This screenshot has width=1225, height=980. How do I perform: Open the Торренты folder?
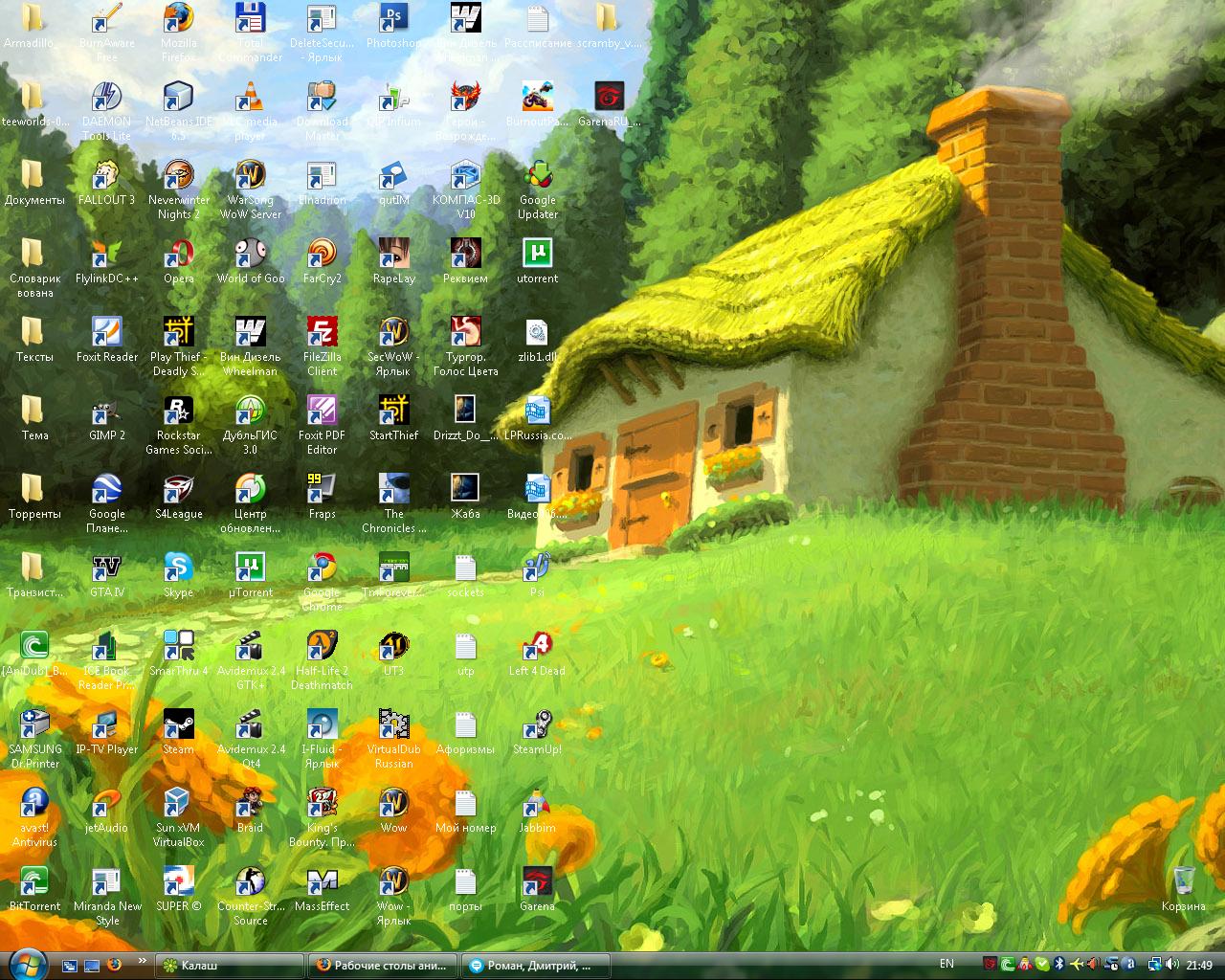pyautogui.click(x=35, y=497)
